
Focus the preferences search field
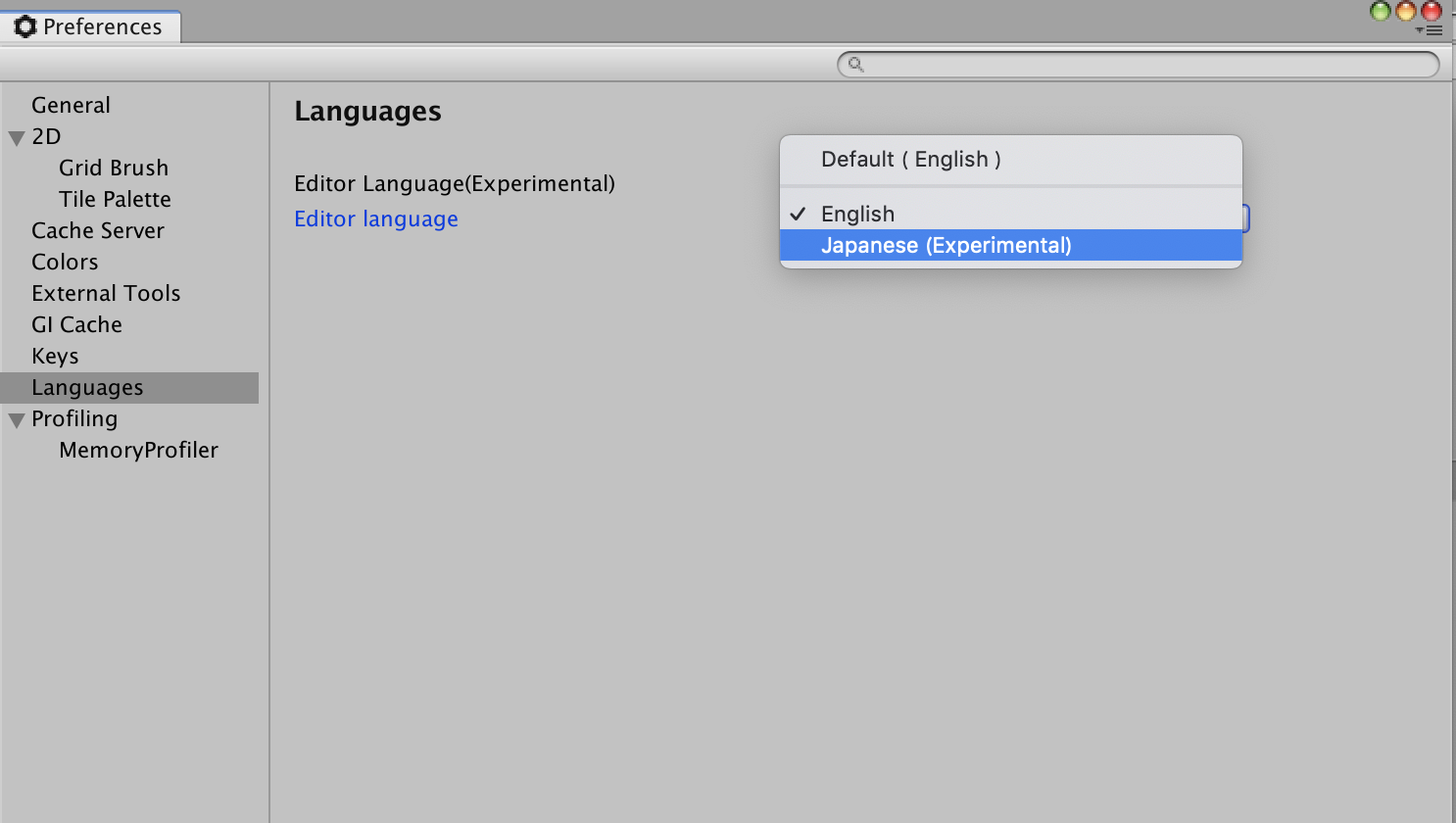click(1146, 65)
